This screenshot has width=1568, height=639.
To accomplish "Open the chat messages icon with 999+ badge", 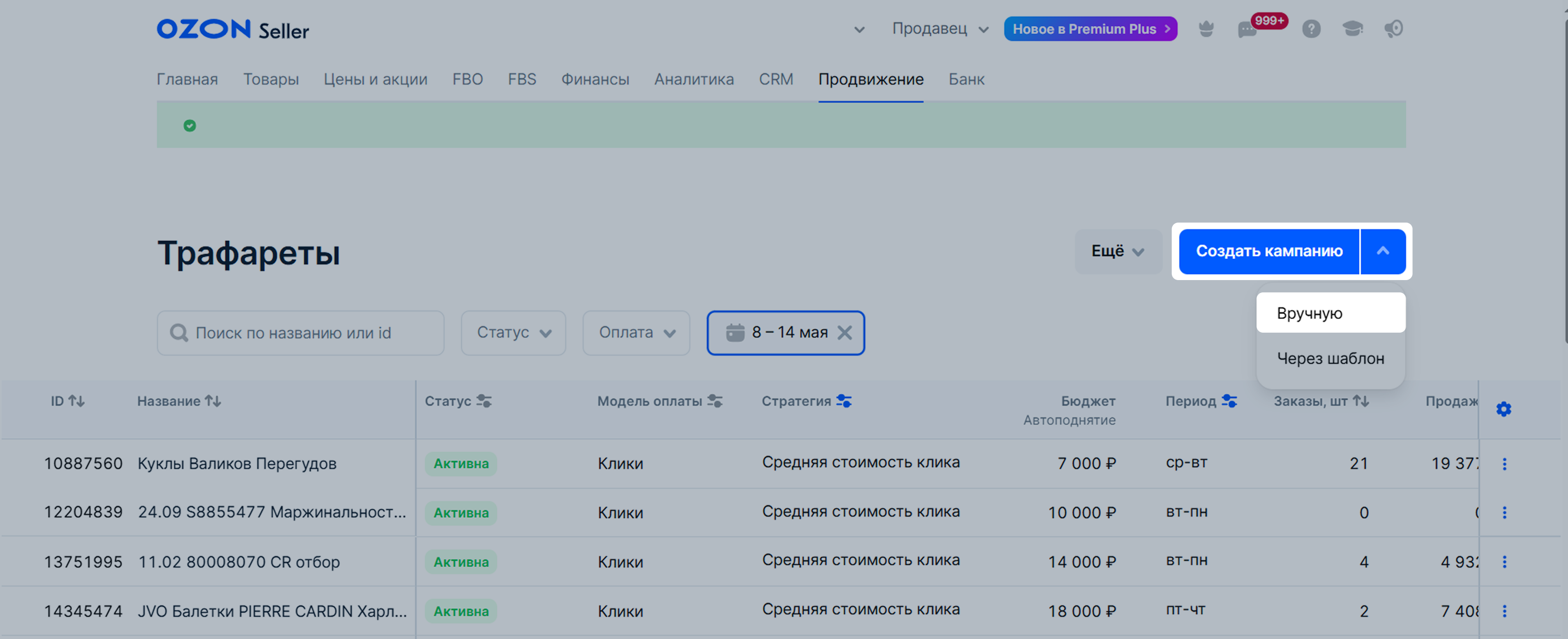I will (1248, 29).
